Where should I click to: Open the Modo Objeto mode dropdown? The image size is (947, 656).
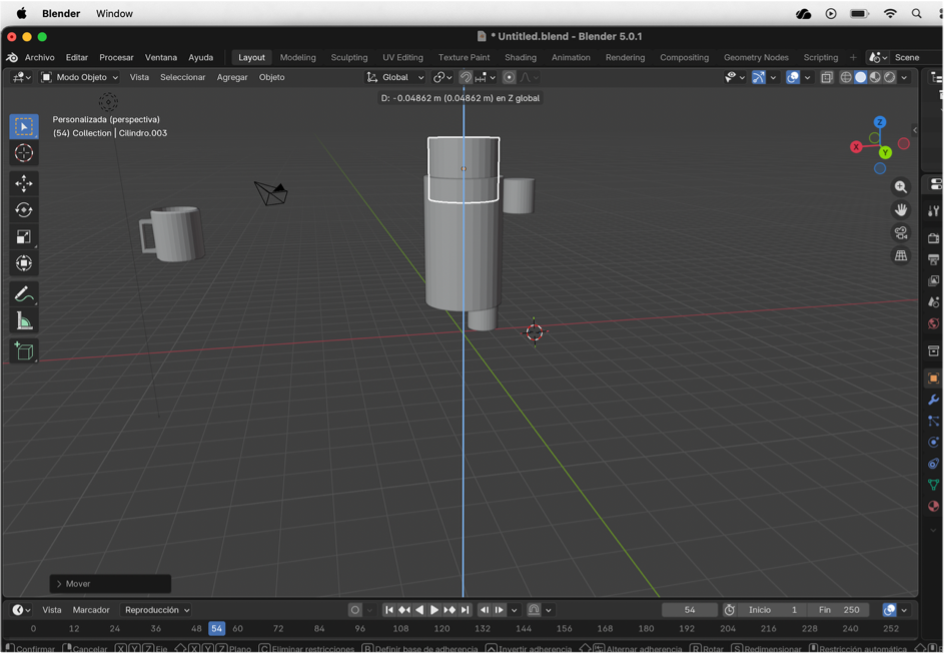pyautogui.click(x=79, y=77)
